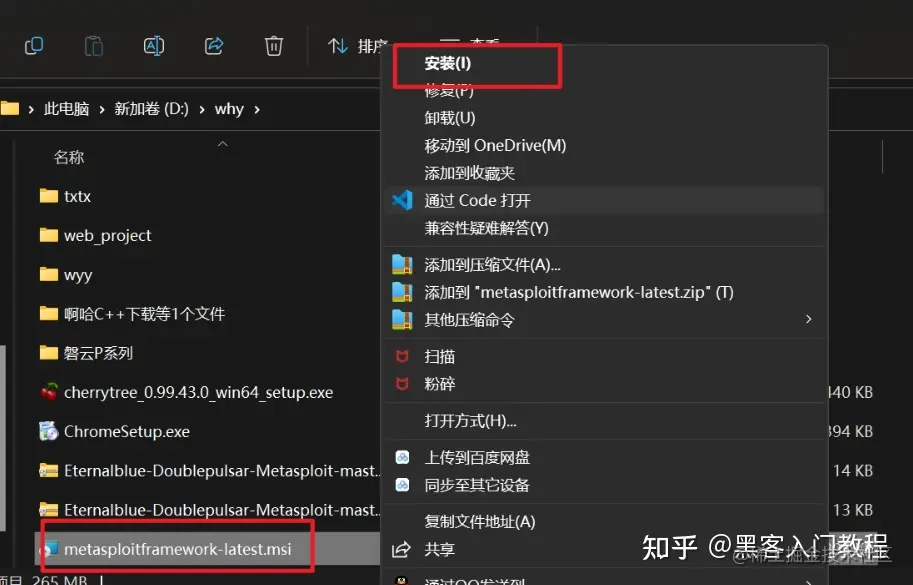The width and height of the screenshot is (913, 585).
Task: Click folder icon of web_project
Action: [x=49, y=235]
